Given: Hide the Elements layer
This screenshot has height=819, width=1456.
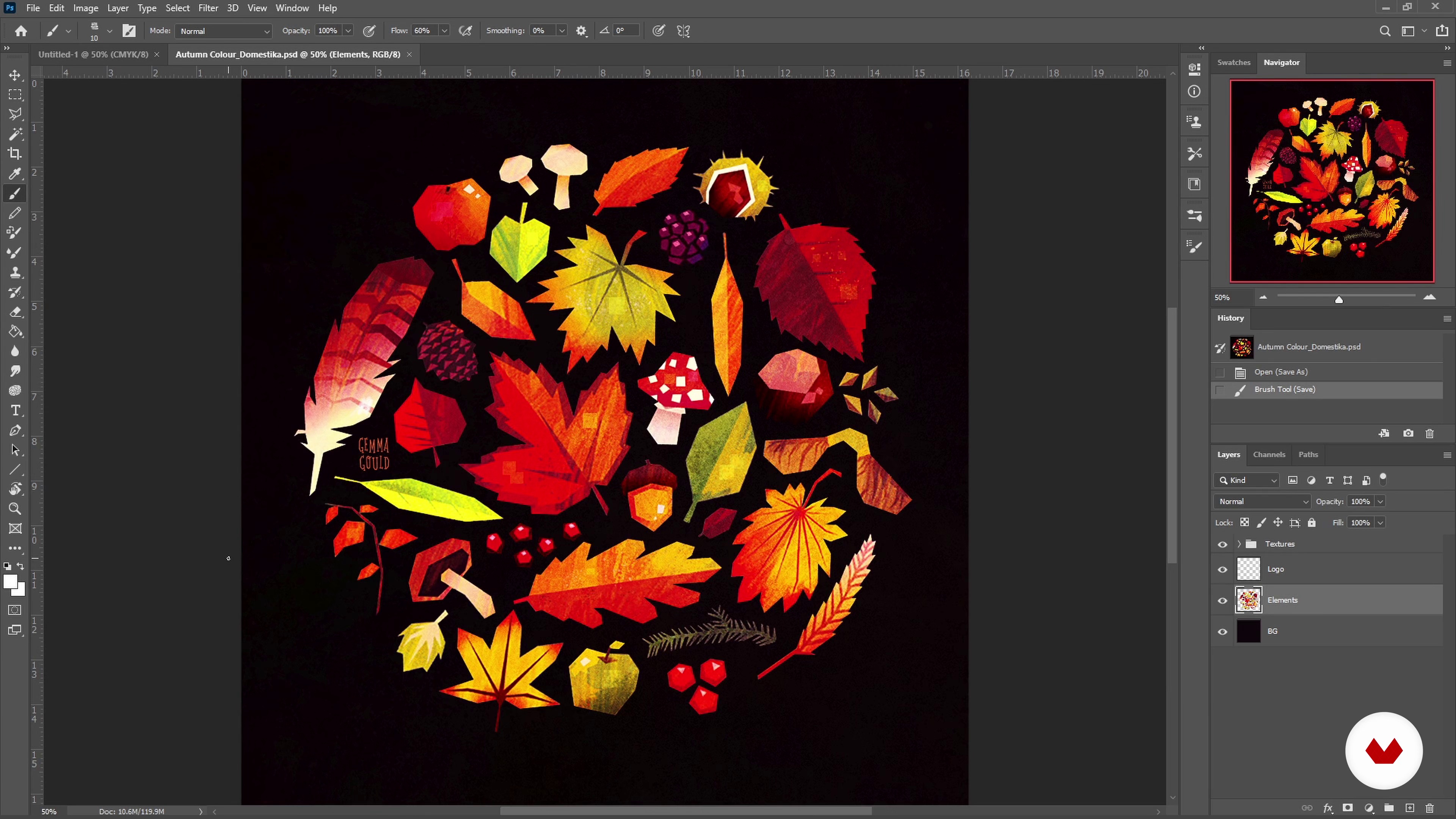Looking at the screenshot, I should click(x=1222, y=601).
